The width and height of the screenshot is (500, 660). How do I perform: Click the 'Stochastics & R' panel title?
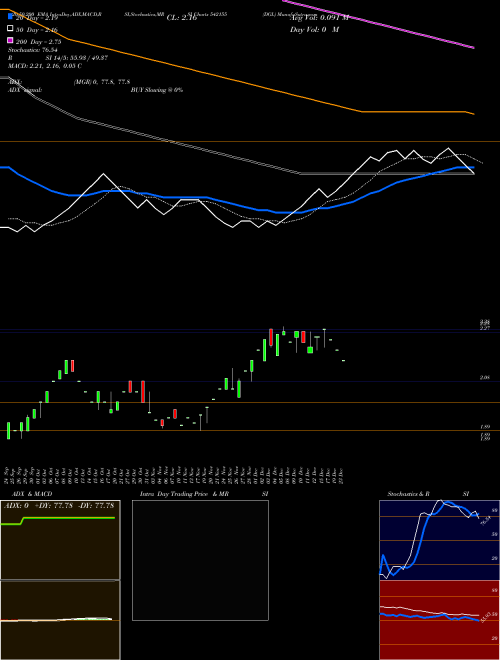click(x=408, y=494)
